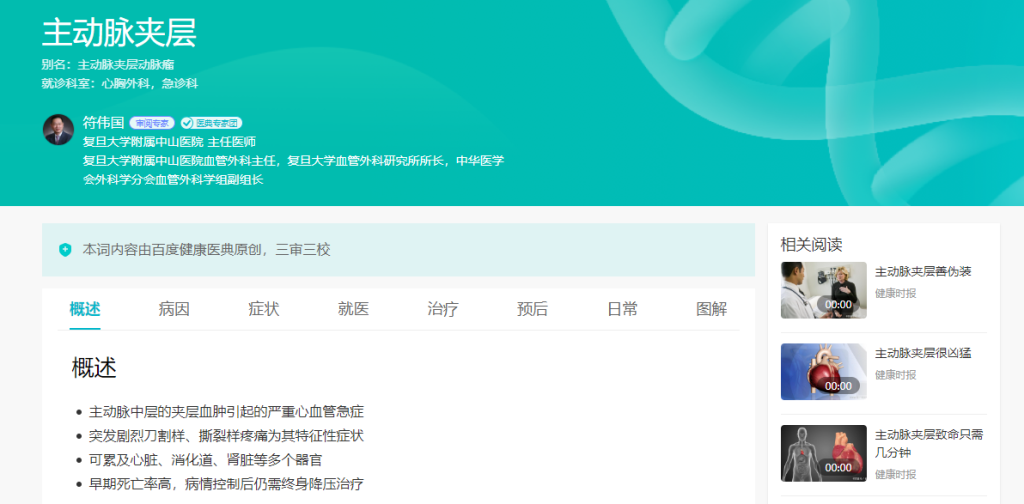Image resolution: width=1024 pixels, height=504 pixels.
Task: Click the 概述 section heading
Action: [x=94, y=368]
